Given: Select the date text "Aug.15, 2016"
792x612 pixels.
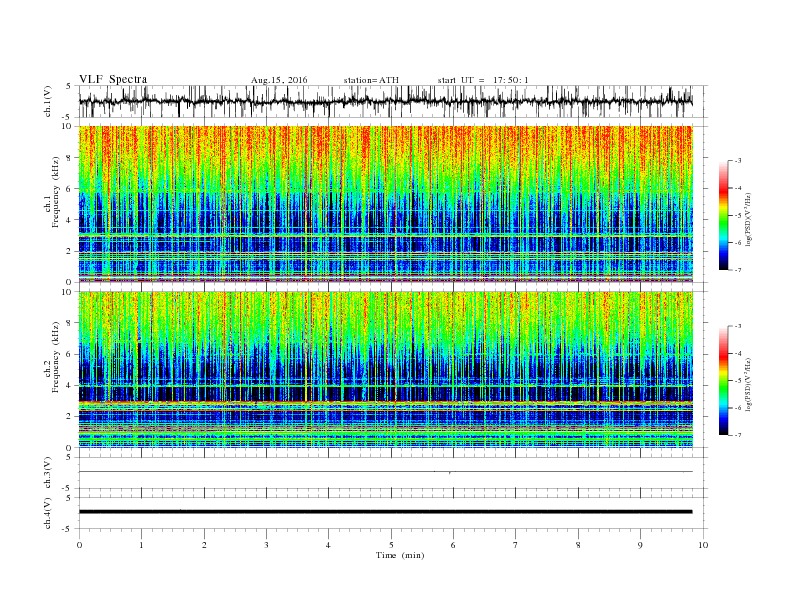Looking at the screenshot, I should 279,80.
